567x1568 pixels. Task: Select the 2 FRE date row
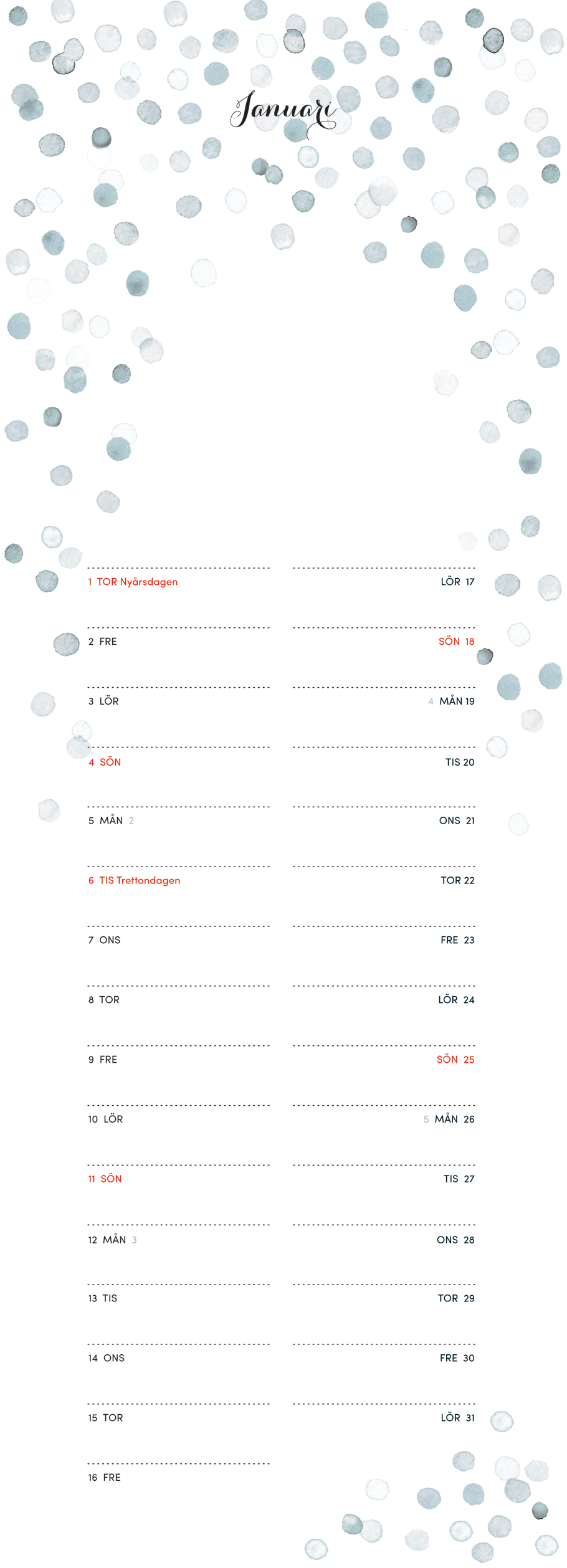point(103,642)
